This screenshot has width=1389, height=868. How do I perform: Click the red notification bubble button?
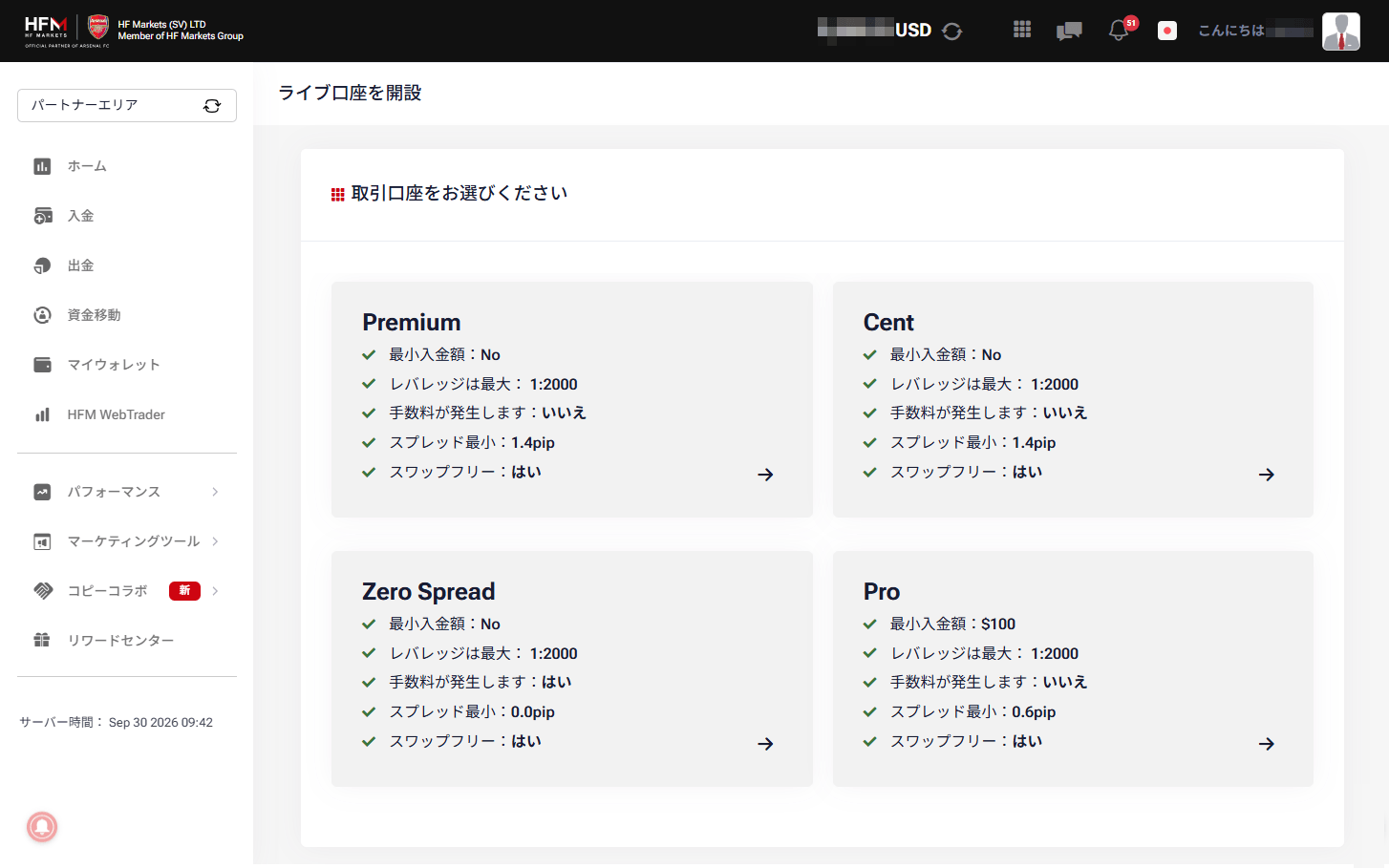(x=42, y=827)
